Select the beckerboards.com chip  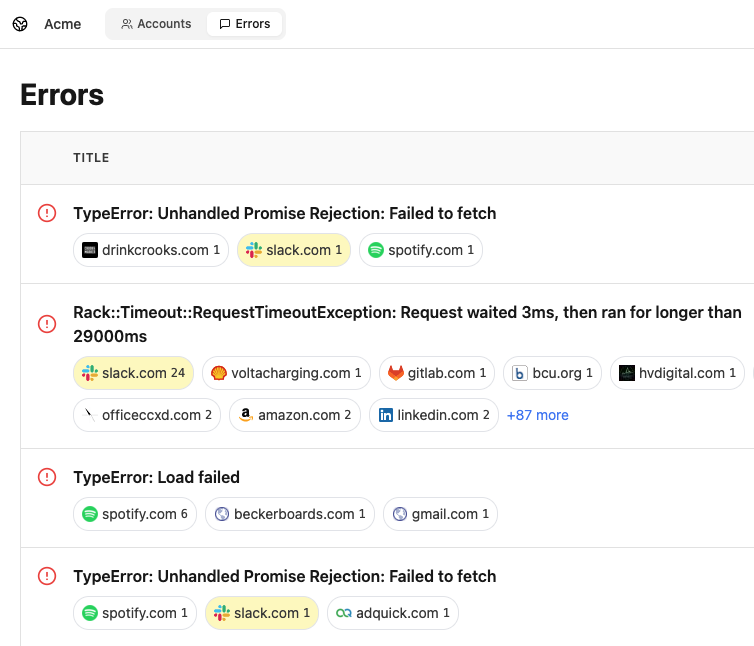290,514
